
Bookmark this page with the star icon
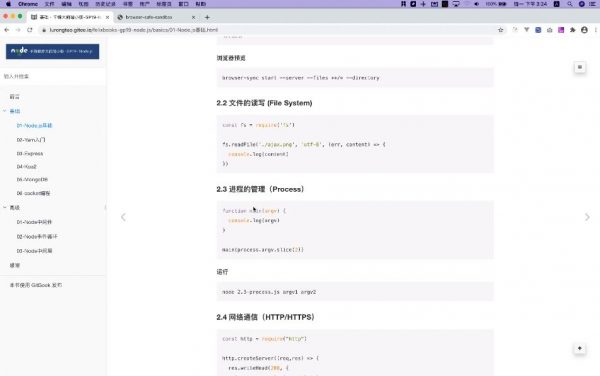pos(501,30)
